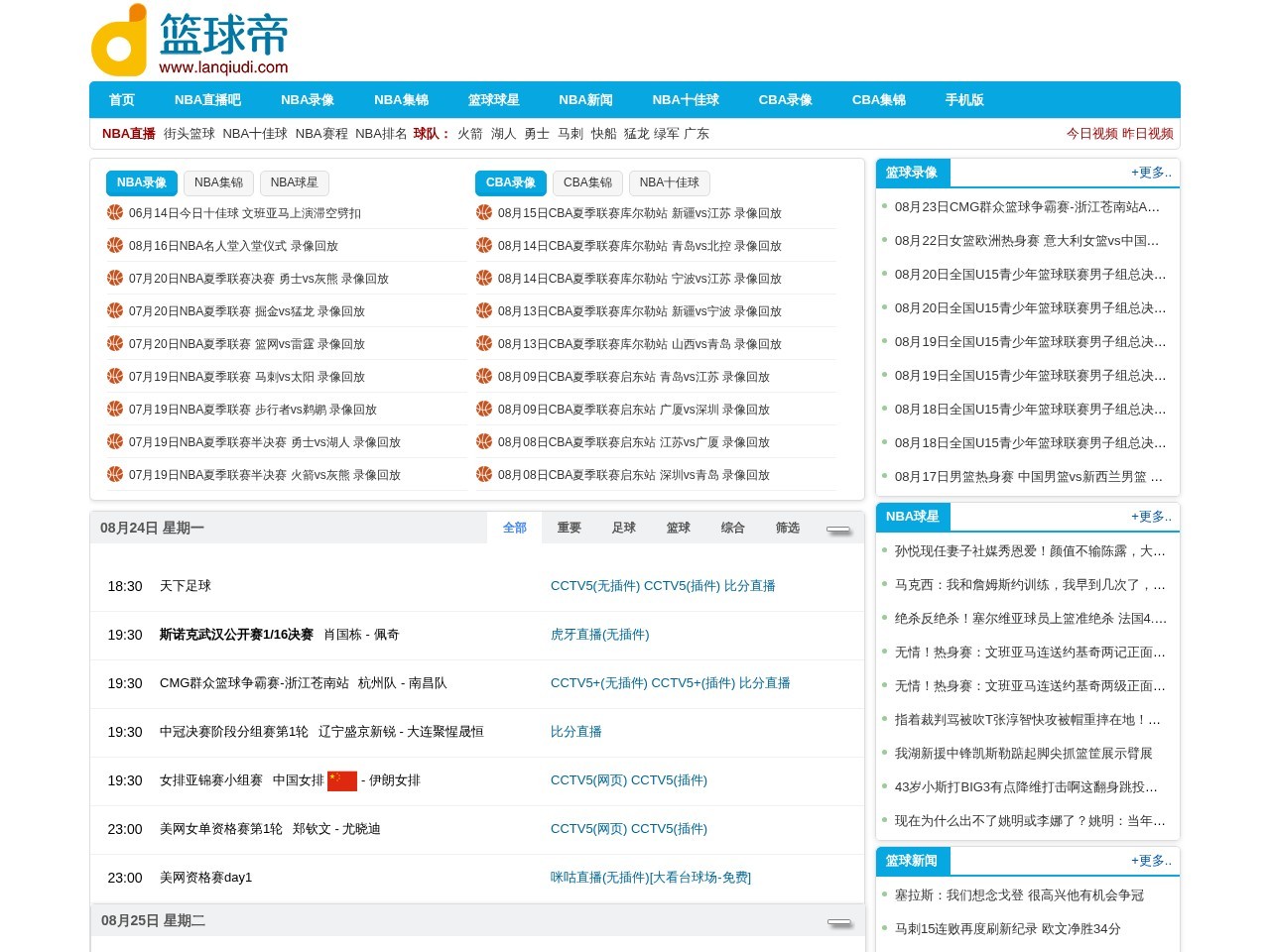Click basketball icon beside 青岛vs北控 录像回放
This screenshot has height=952, width=1270.
484,245
